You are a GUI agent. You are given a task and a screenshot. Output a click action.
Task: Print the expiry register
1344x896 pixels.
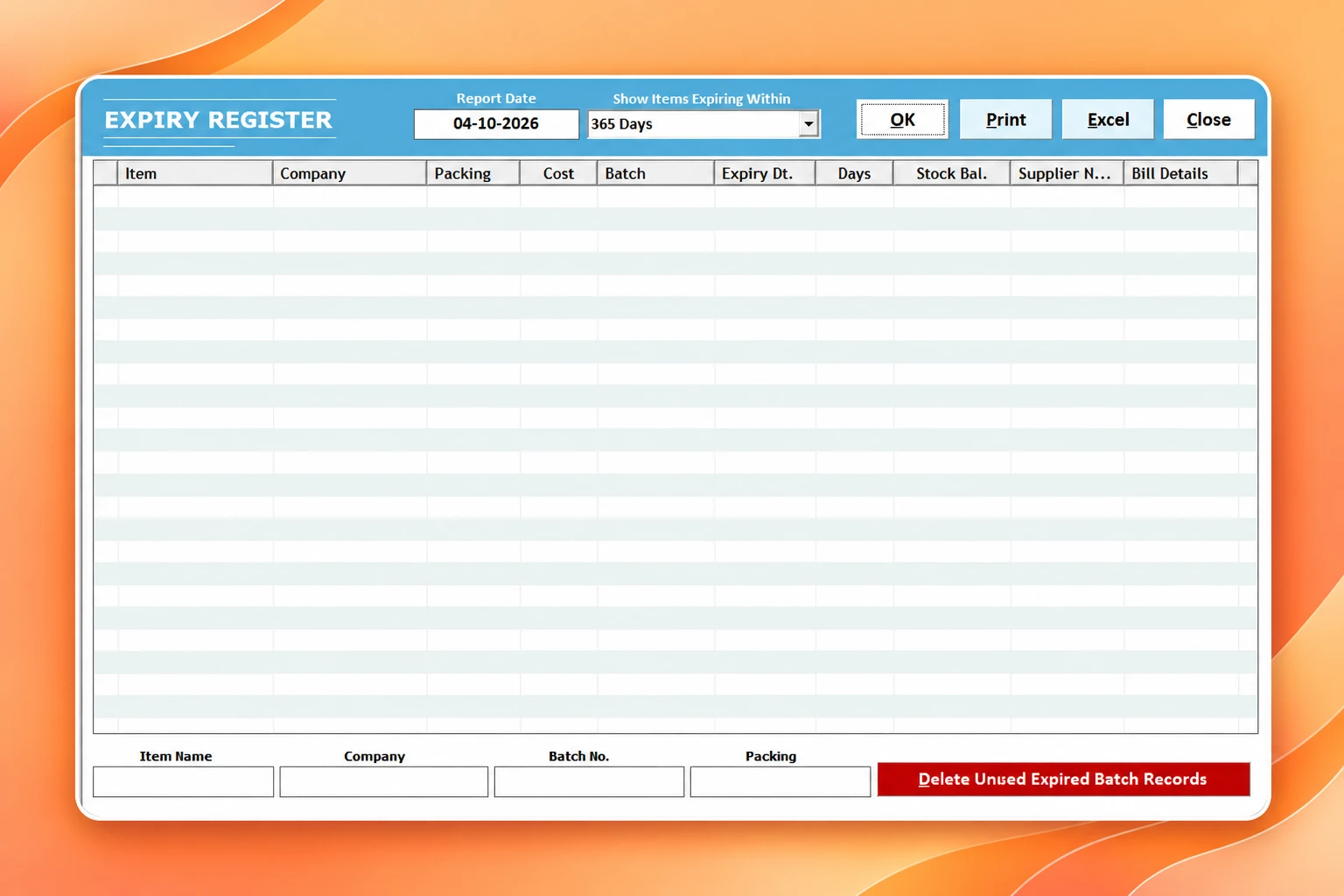pos(1005,120)
